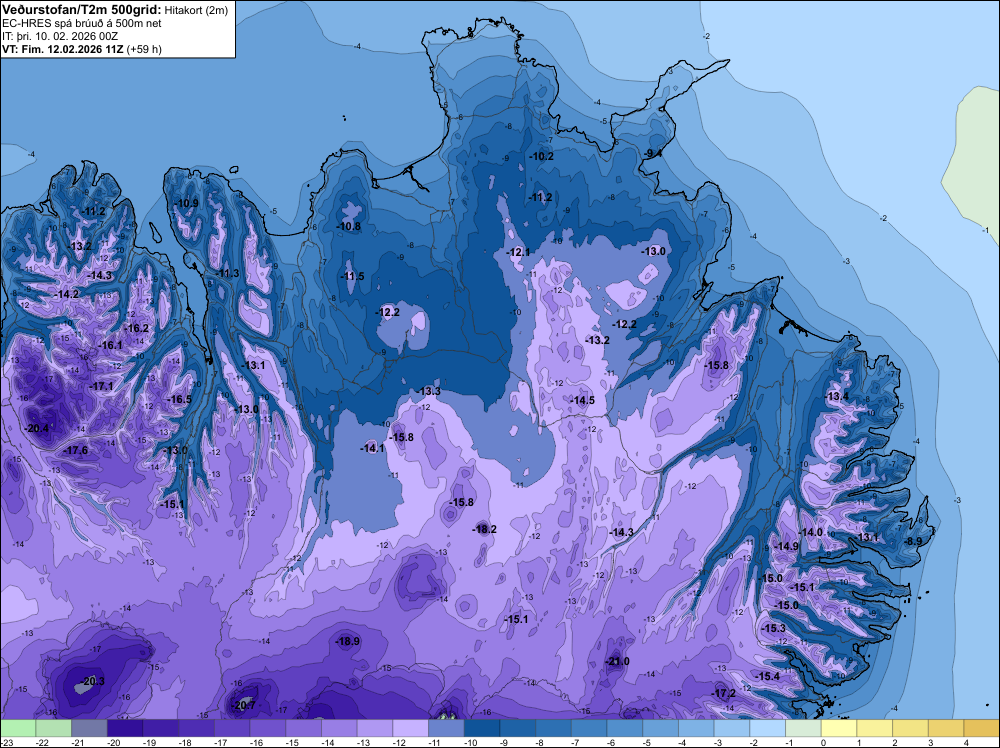Click the -14.1 temperature value
This screenshot has height=748, width=1000.
click(x=372, y=449)
